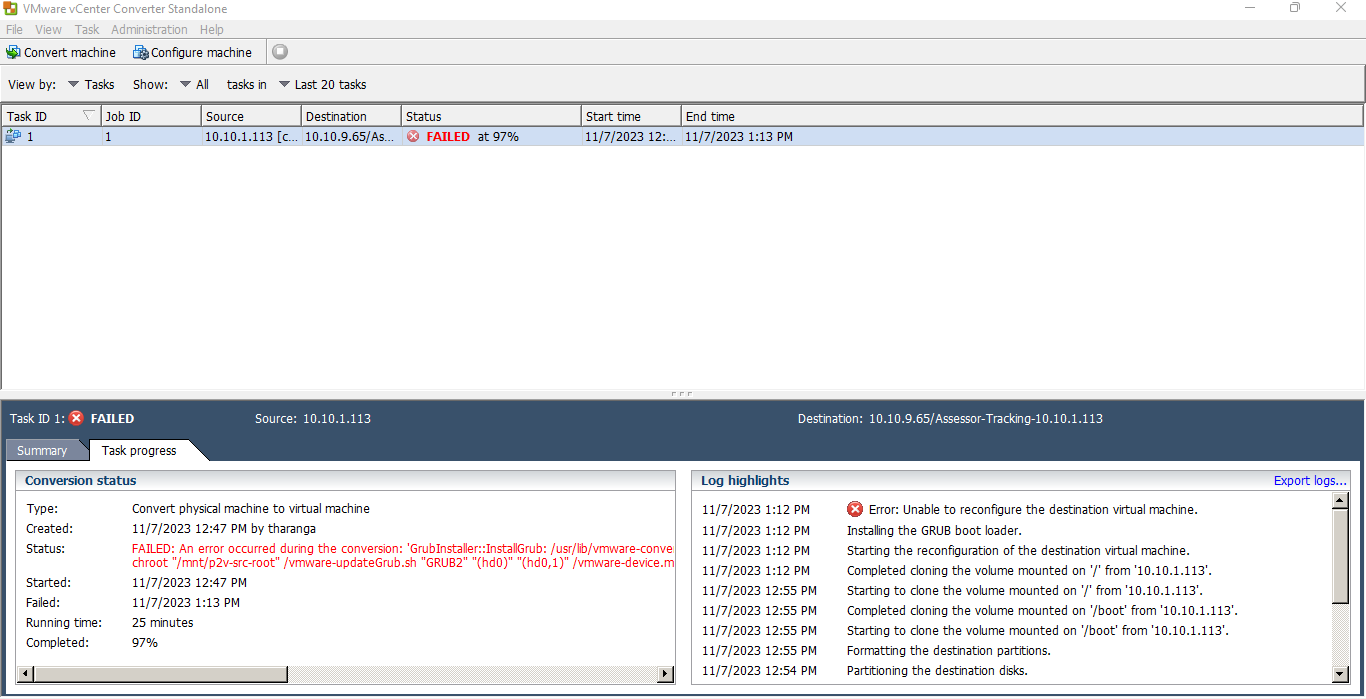
Task: Select the Task progress tab
Action: 139,450
